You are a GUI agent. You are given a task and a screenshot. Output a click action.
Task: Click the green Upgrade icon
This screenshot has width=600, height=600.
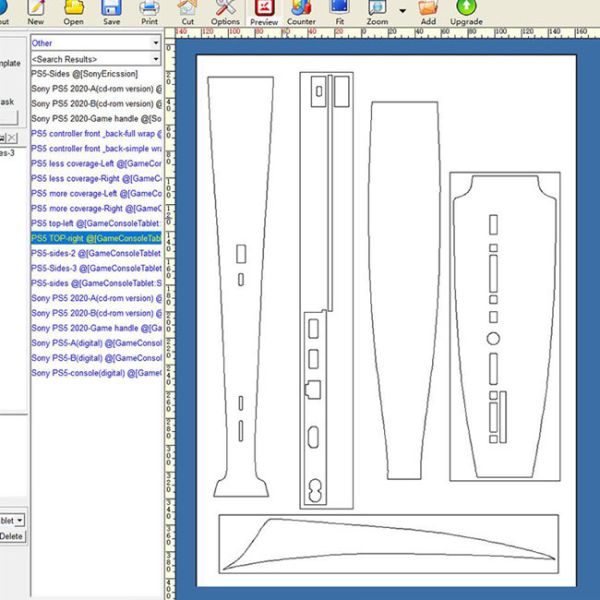(x=466, y=12)
